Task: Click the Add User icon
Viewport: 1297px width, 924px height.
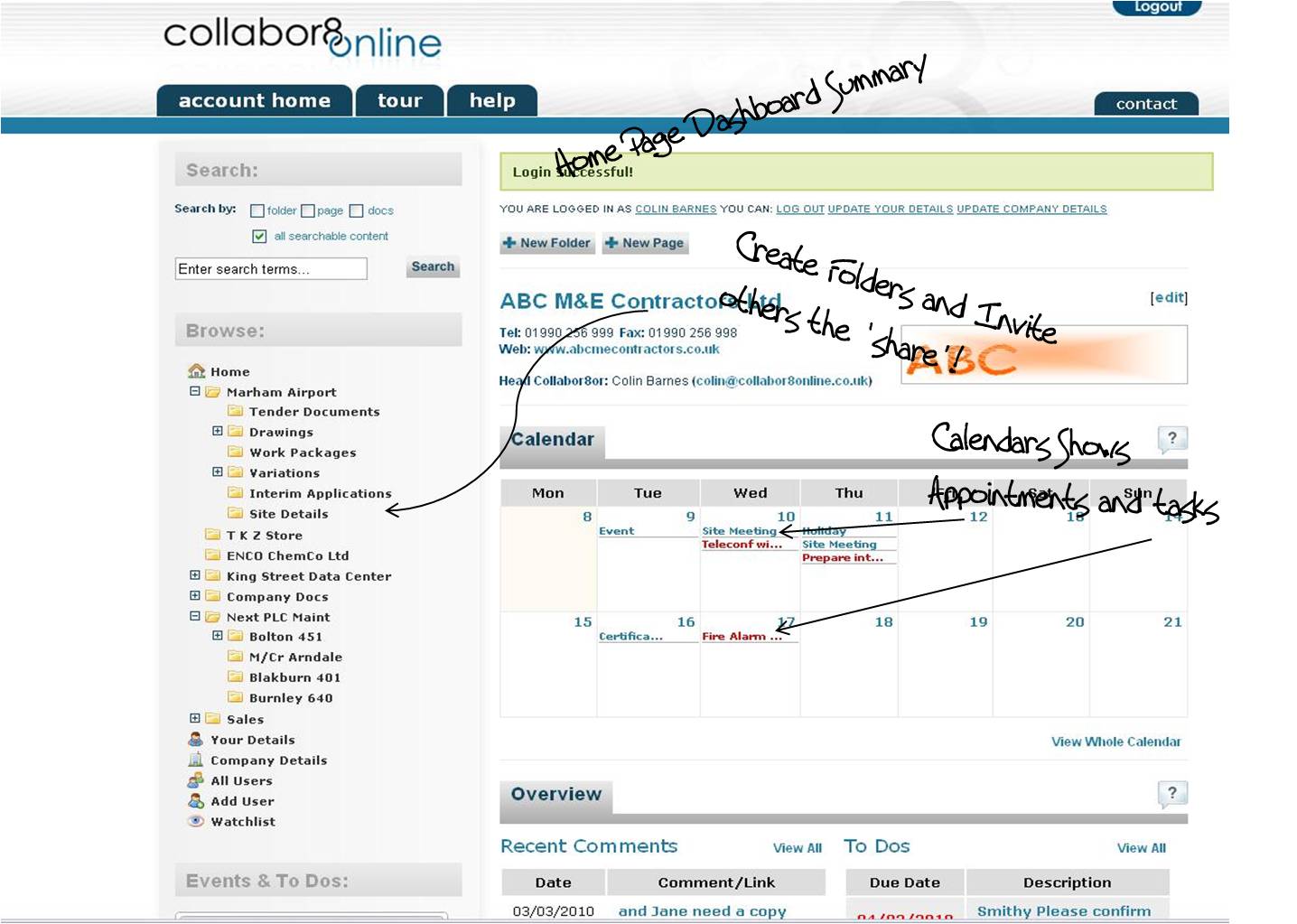Action: click(x=195, y=801)
